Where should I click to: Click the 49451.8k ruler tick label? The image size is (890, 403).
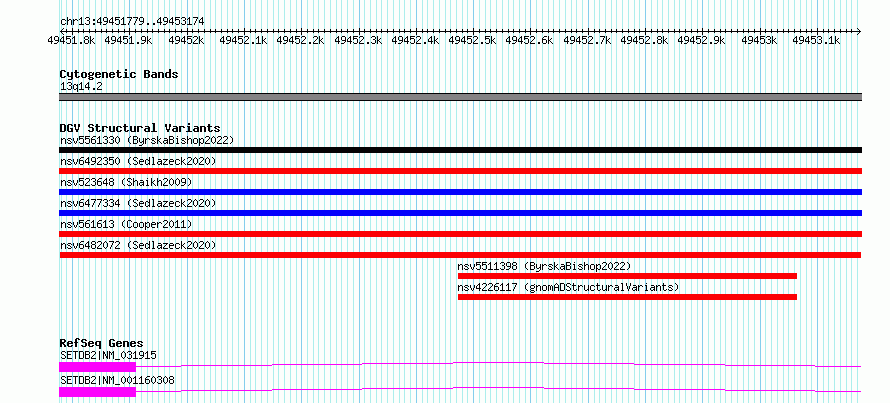tap(72, 40)
